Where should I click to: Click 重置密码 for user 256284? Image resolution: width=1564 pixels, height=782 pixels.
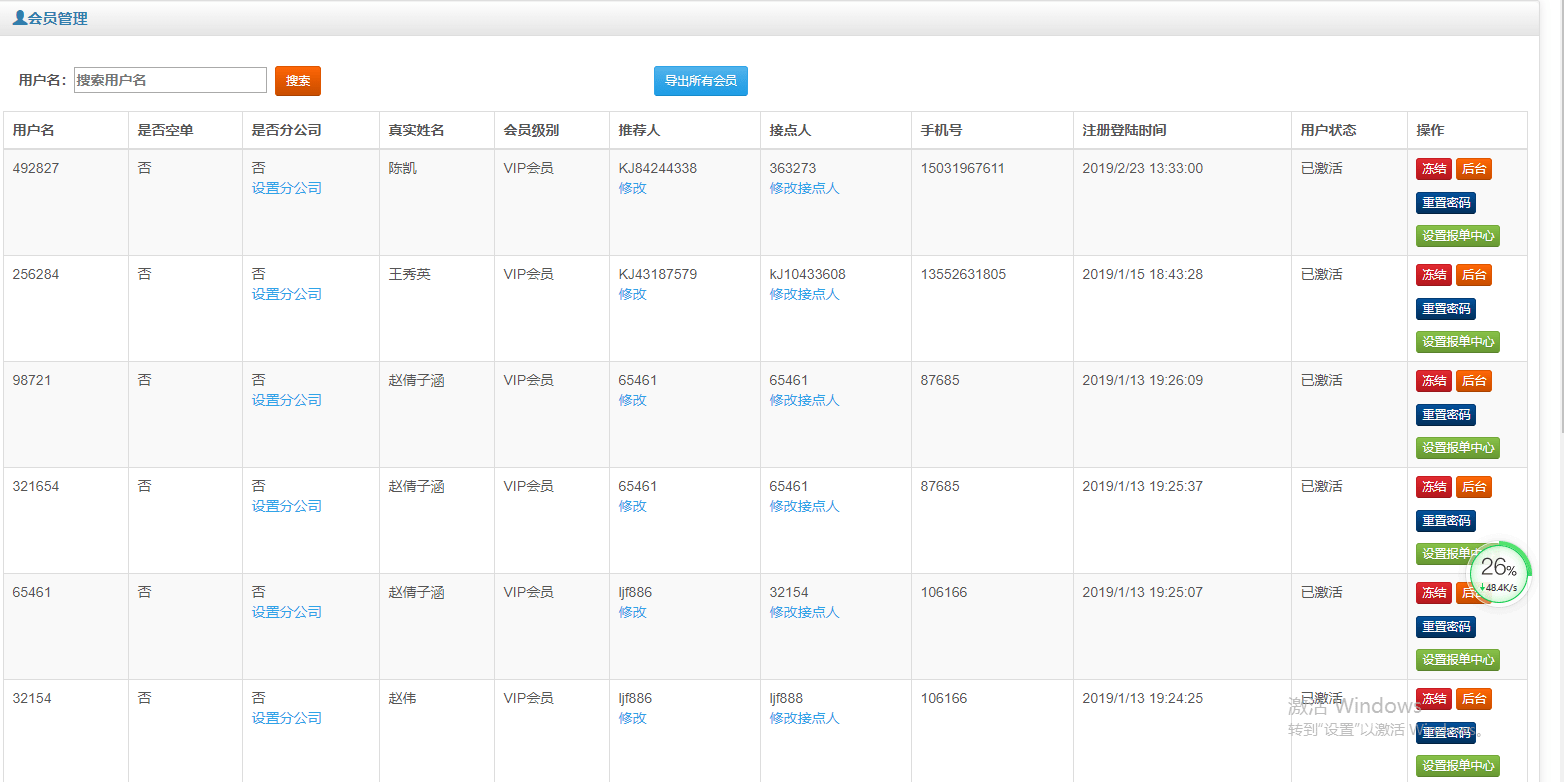pyautogui.click(x=1446, y=309)
